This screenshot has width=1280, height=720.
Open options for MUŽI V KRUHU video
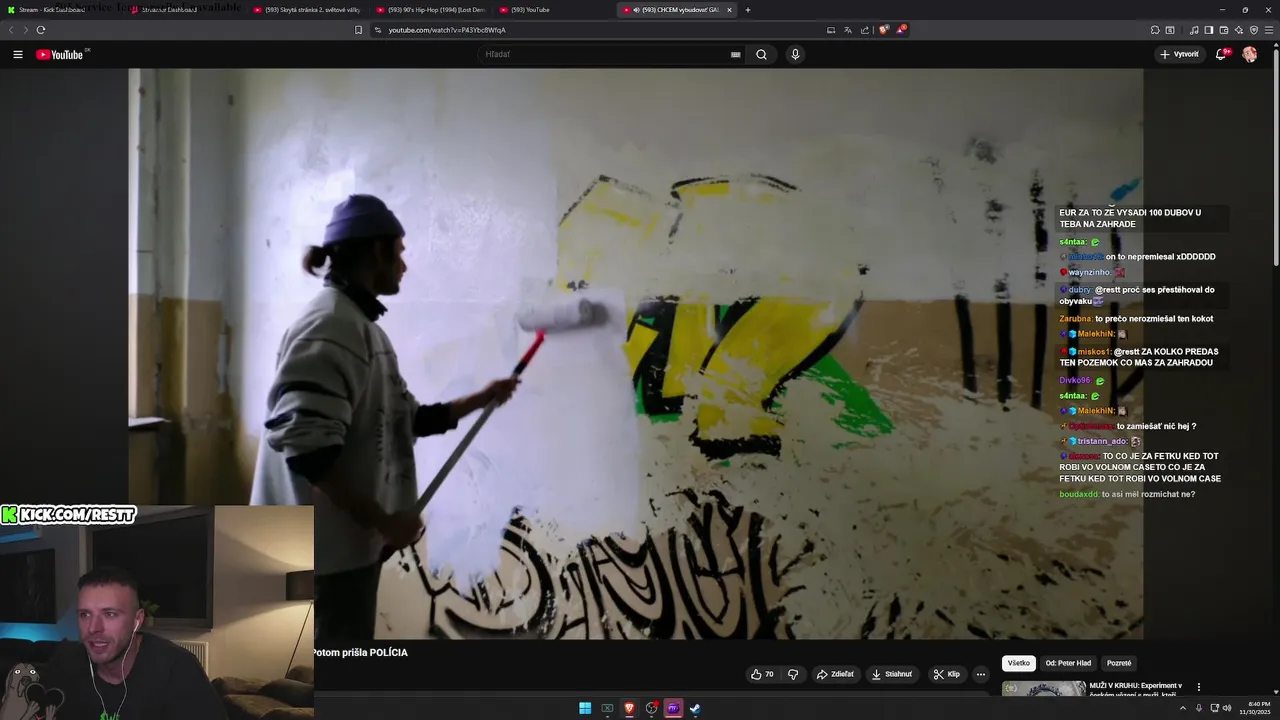click(x=1199, y=687)
